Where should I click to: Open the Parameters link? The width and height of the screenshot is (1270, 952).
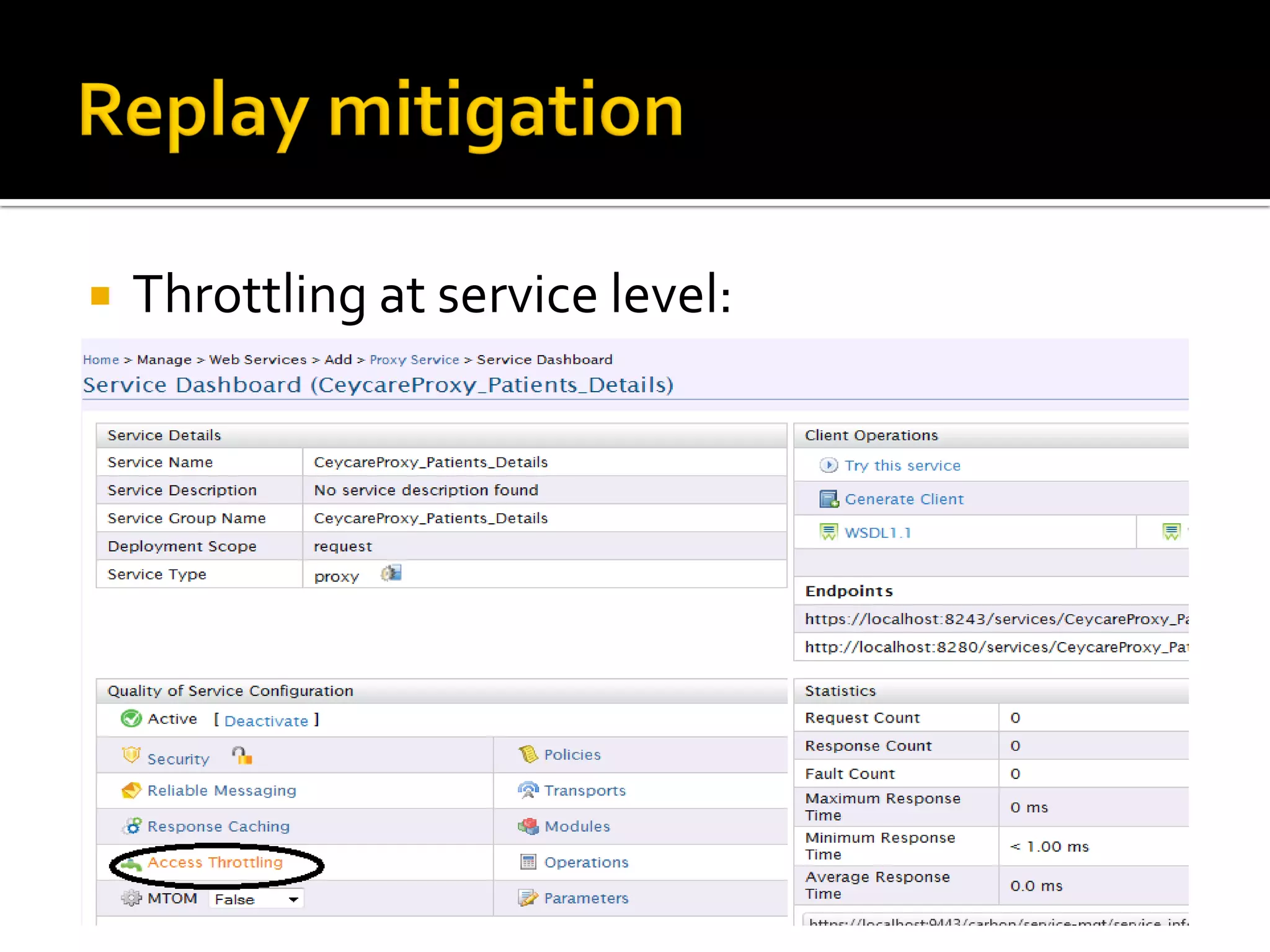pyautogui.click(x=586, y=898)
